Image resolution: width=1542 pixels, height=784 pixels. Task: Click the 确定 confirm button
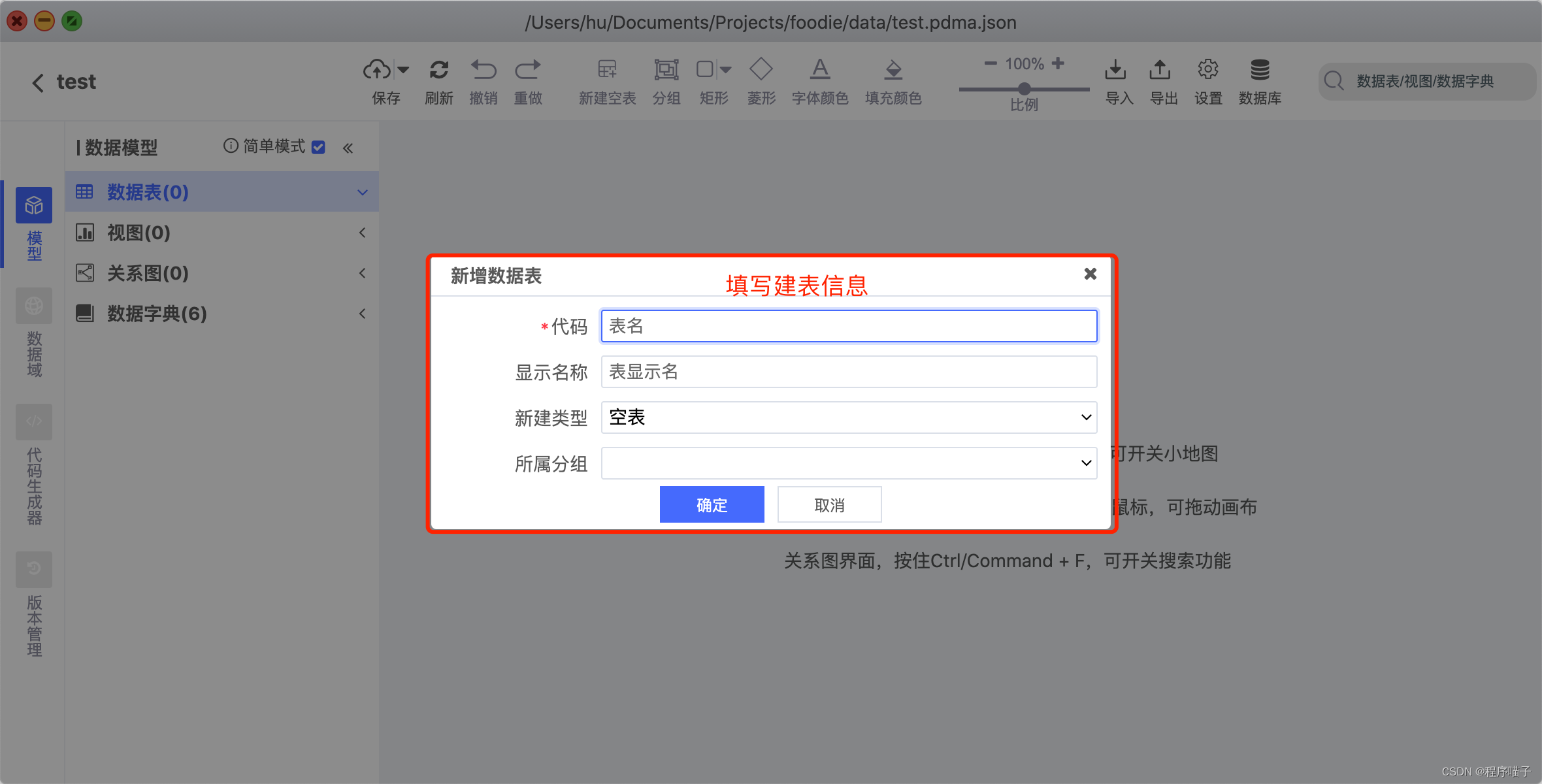[712, 504]
